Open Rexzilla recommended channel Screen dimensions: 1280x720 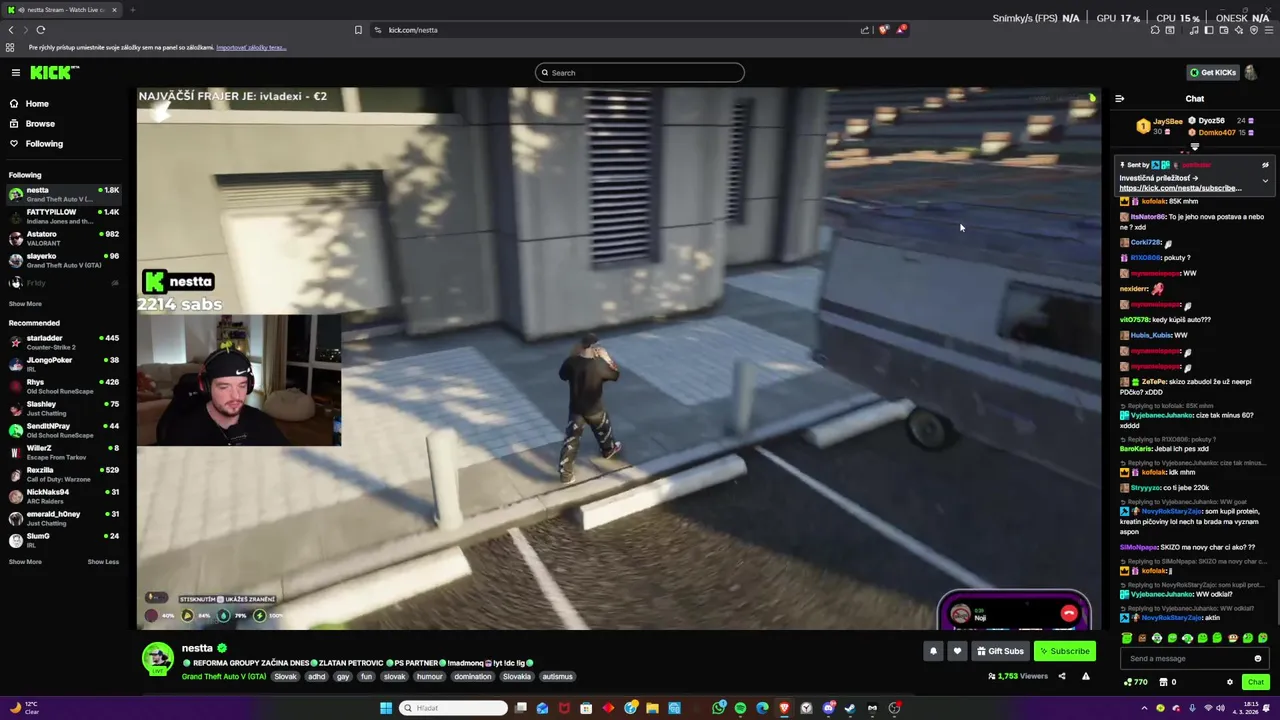pos(64,474)
